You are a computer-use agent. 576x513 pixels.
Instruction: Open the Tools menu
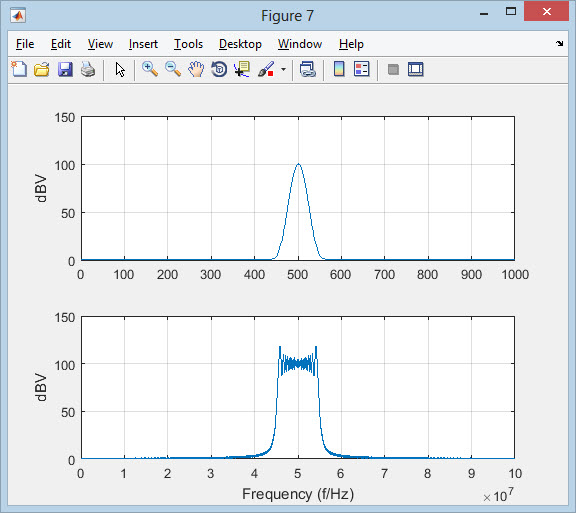point(188,44)
